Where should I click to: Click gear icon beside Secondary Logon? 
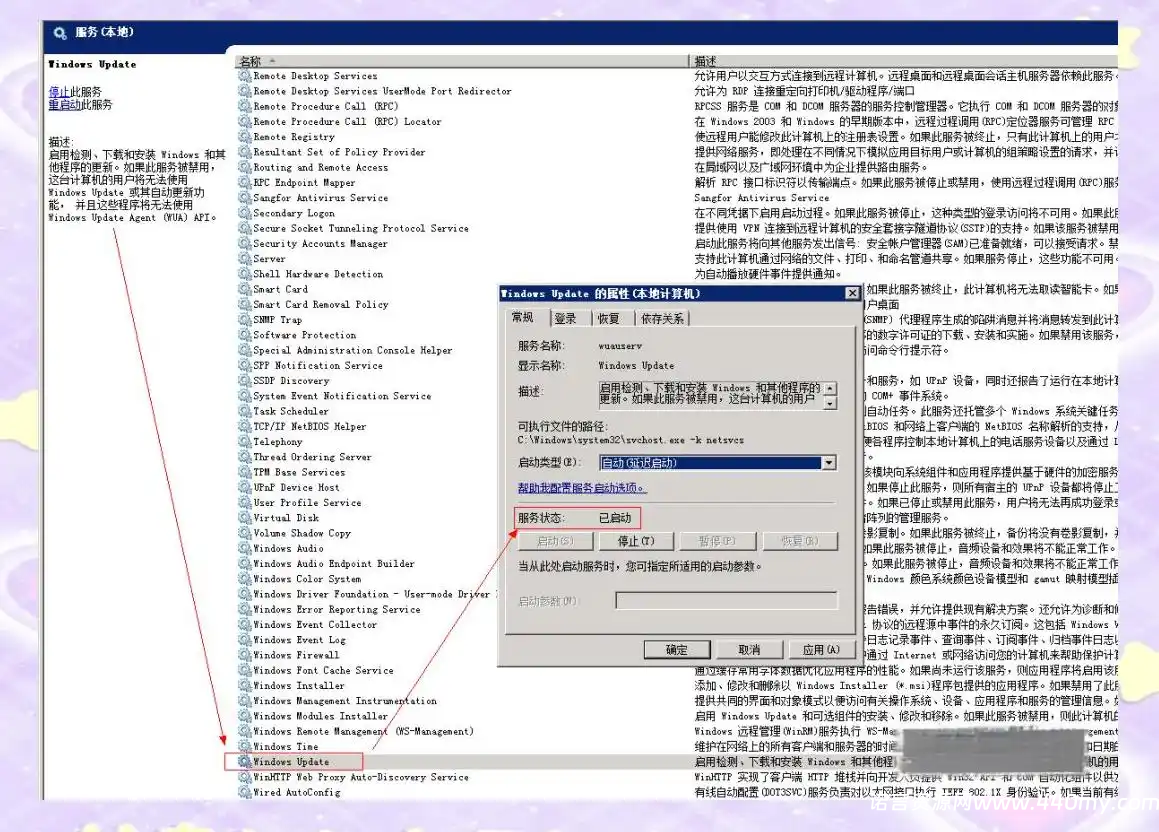coord(244,213)
